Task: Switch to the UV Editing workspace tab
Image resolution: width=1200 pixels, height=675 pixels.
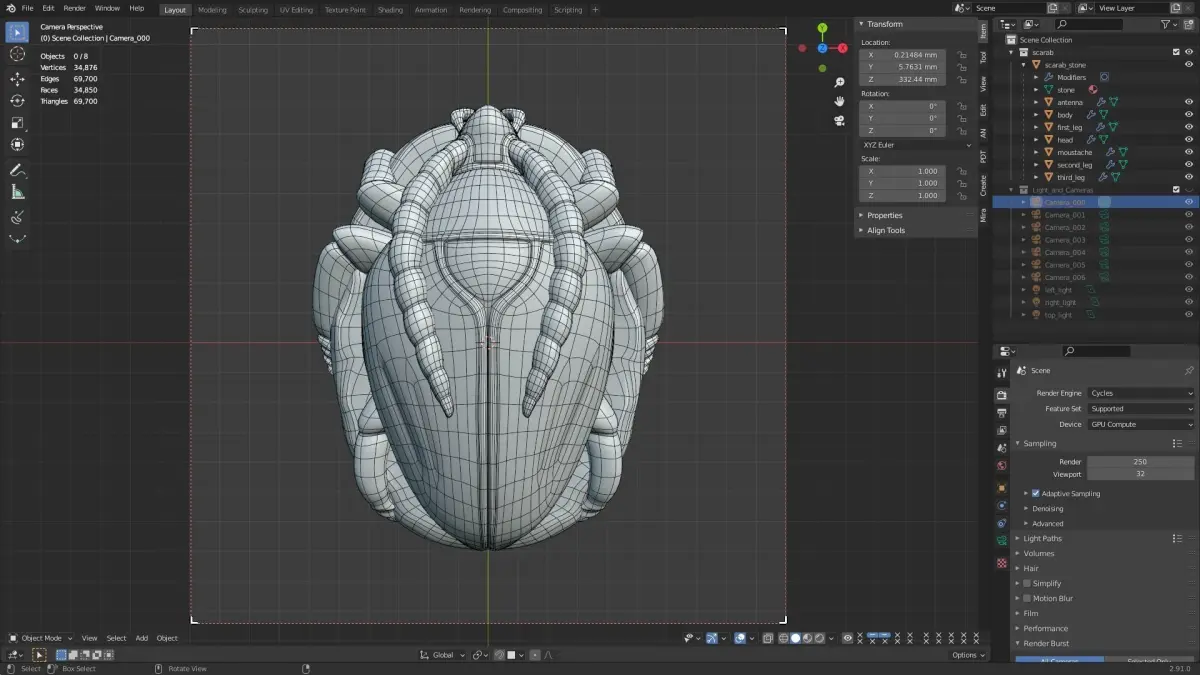Action: [x=296, y=10]
